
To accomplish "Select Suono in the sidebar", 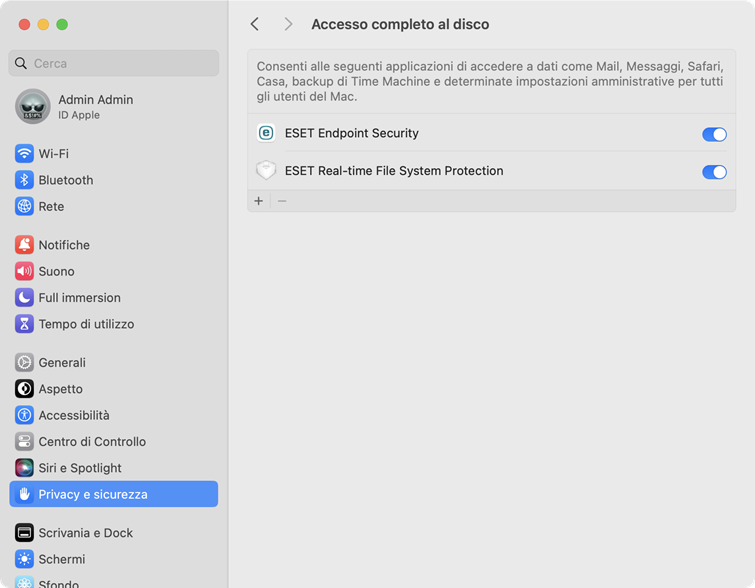I will (114, 272).
